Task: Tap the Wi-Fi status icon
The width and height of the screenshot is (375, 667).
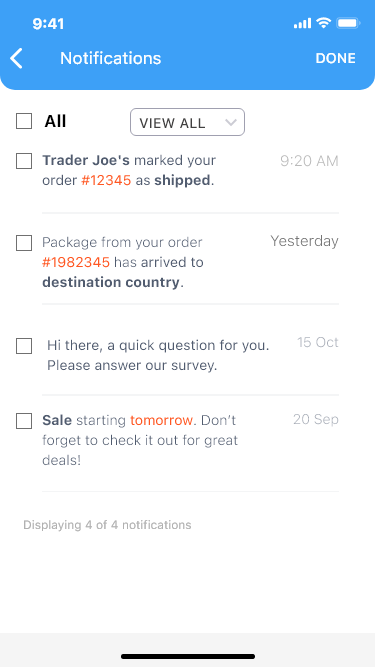Action: (x=324, y=23)
